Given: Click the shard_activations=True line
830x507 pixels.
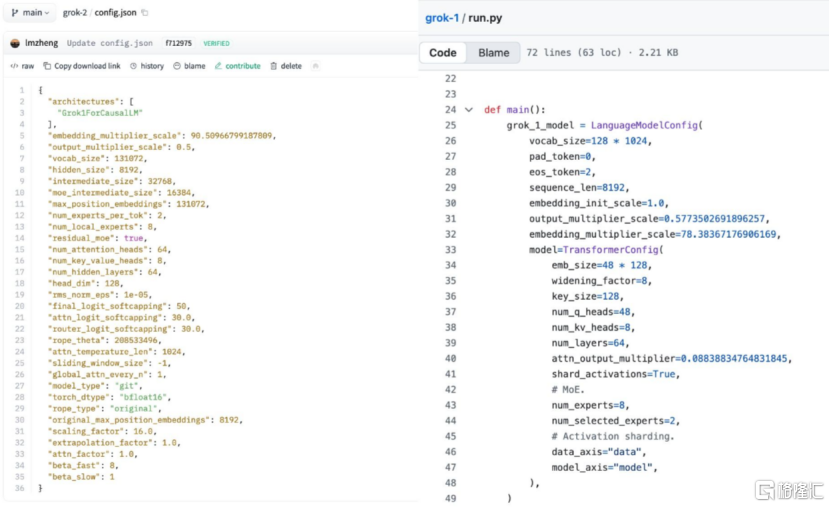Looking at the screenshot, I should 616,374.
